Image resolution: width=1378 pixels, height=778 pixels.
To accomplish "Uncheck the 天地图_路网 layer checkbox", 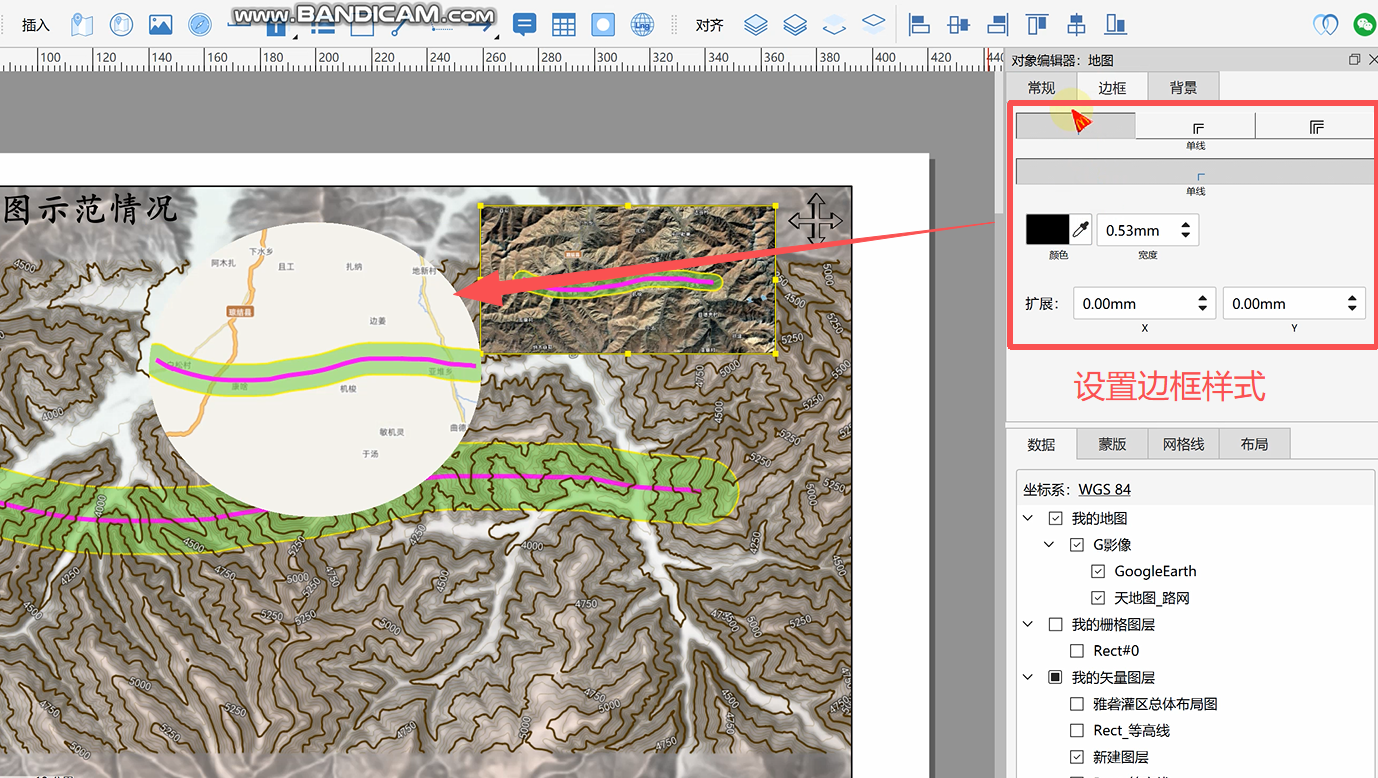I will (x=1098, y=598).
